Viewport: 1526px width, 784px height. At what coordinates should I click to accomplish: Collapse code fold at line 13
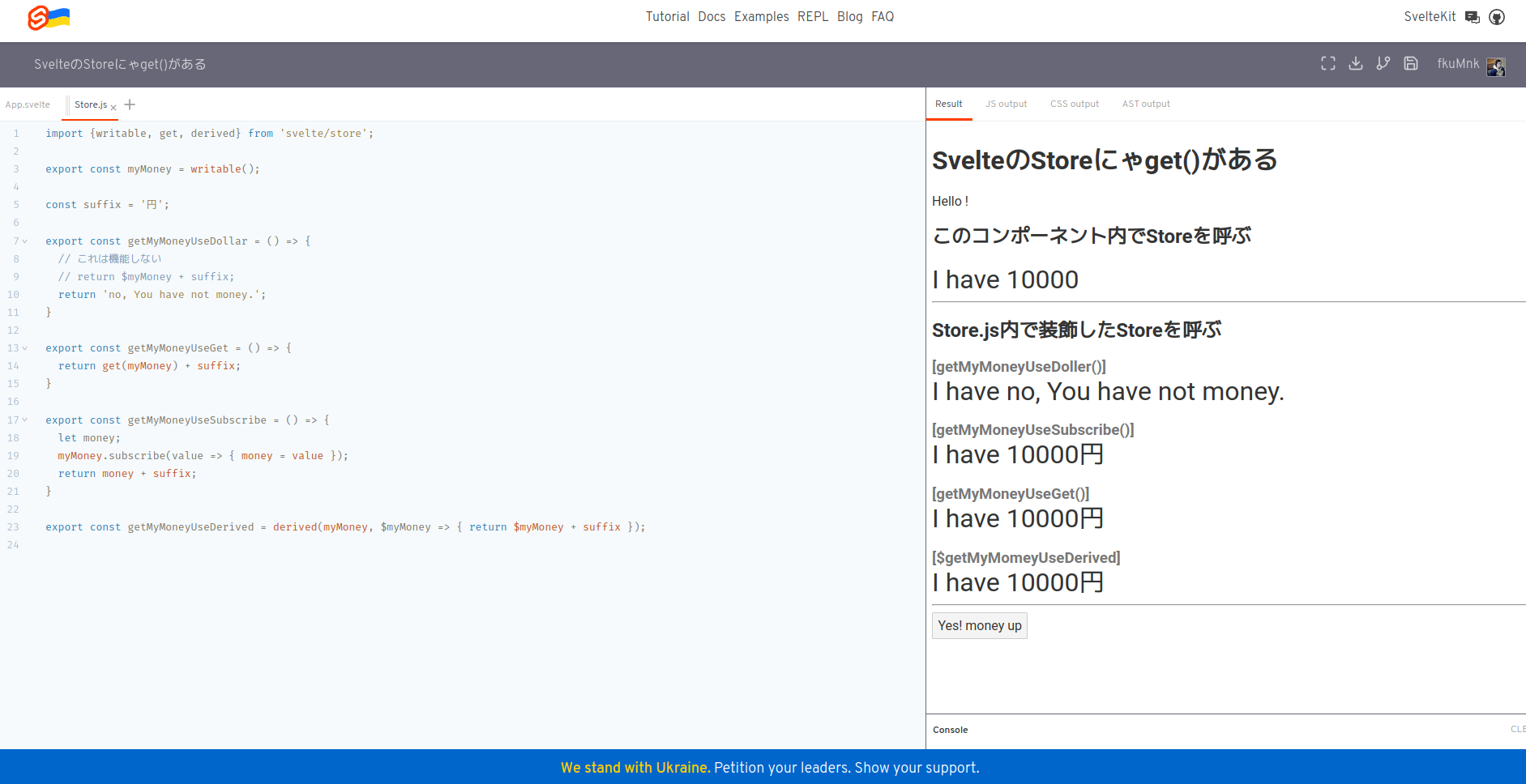tap(25, 348)
